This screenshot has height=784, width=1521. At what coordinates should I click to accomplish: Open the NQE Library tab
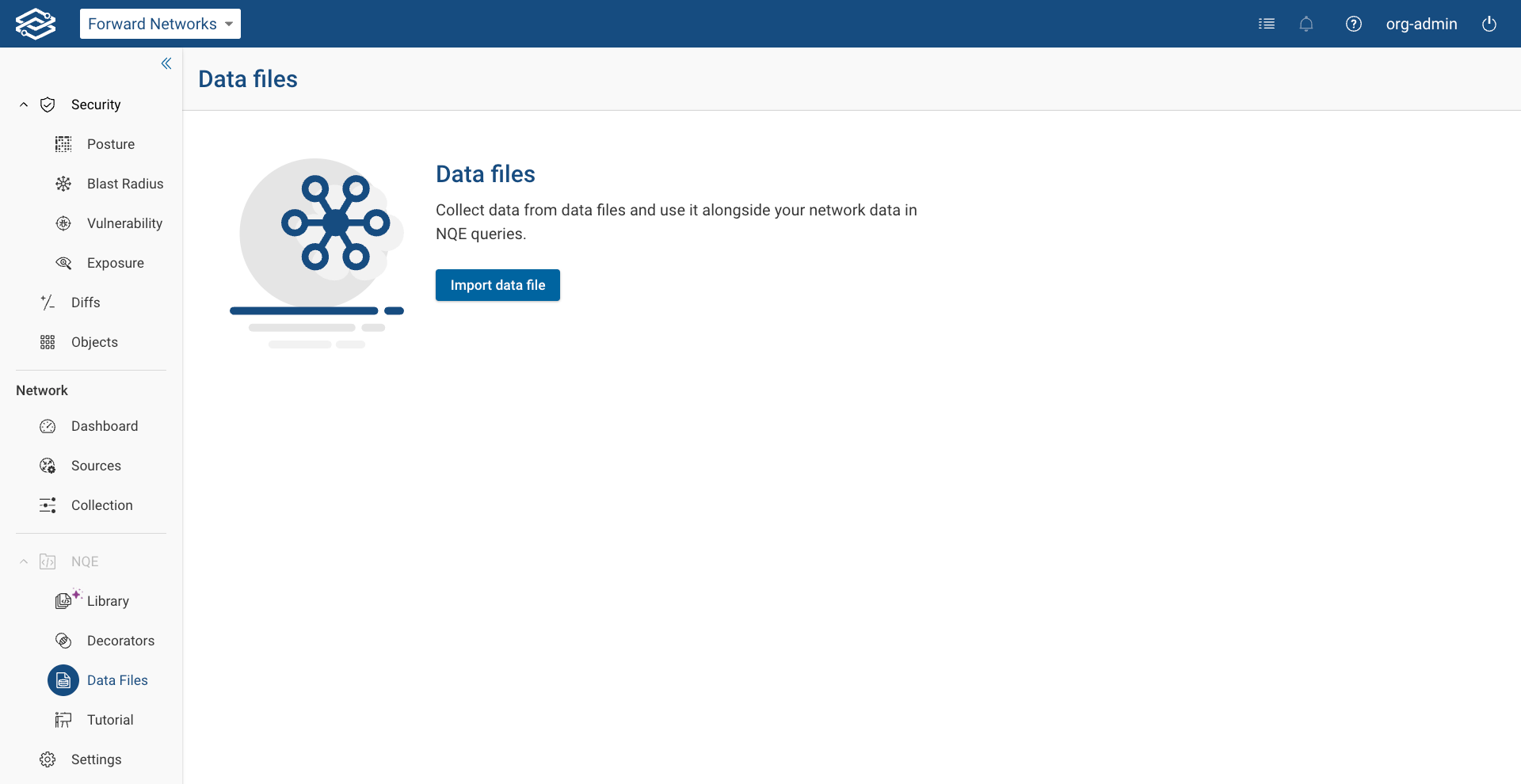(x=108, y=600)
